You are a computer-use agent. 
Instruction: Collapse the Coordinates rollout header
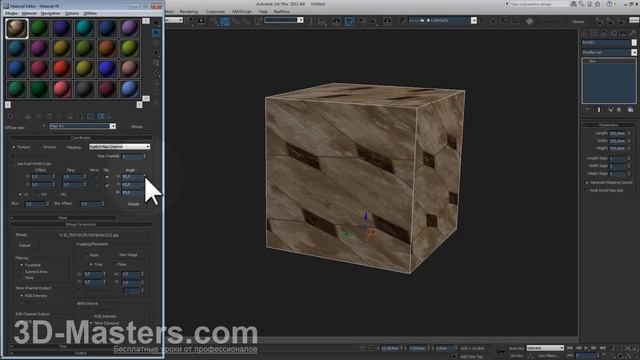[81, 138]
